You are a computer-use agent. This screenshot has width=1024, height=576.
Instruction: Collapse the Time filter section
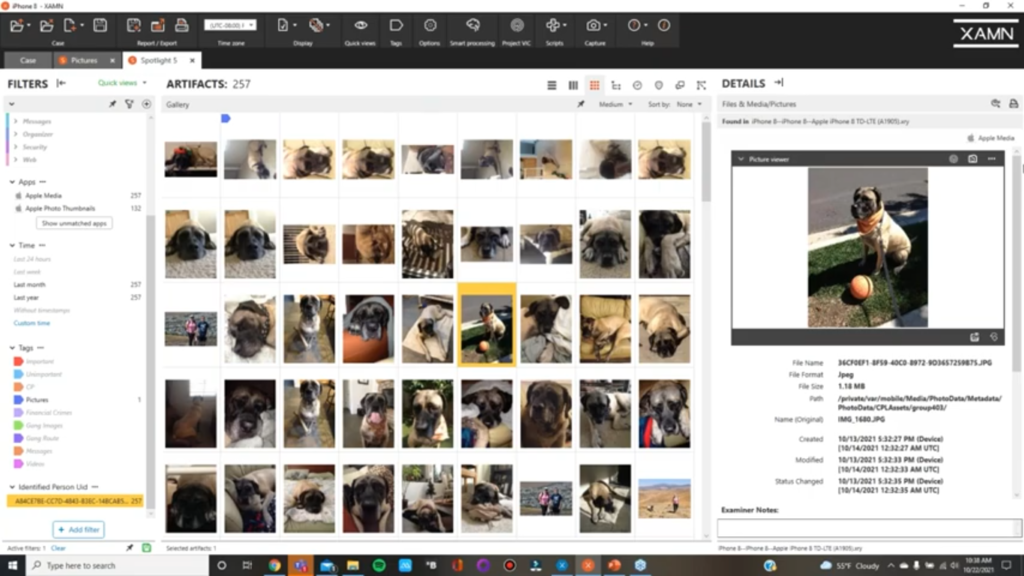point(12,246)
